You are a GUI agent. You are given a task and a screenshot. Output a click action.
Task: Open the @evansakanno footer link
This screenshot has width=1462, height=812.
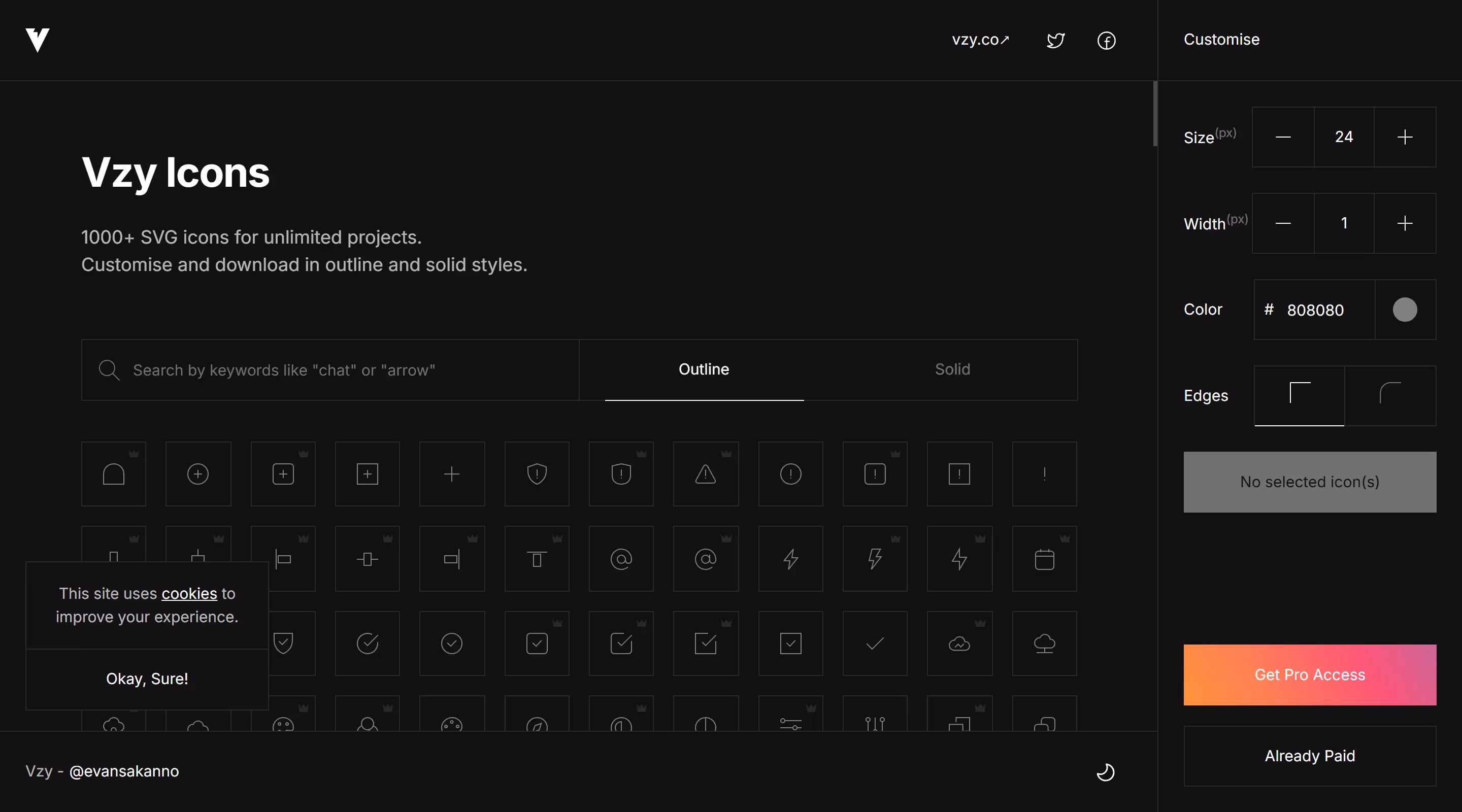tap(124, 771)
